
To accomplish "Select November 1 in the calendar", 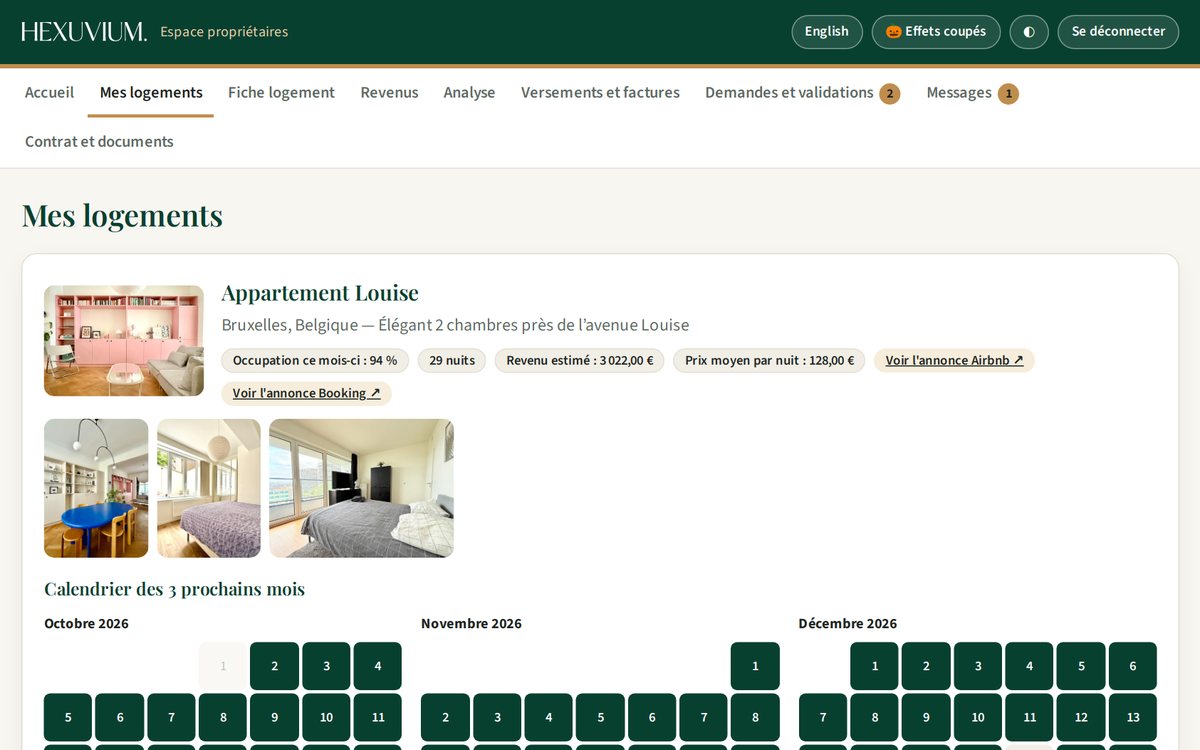I will [x=755, y=666].
